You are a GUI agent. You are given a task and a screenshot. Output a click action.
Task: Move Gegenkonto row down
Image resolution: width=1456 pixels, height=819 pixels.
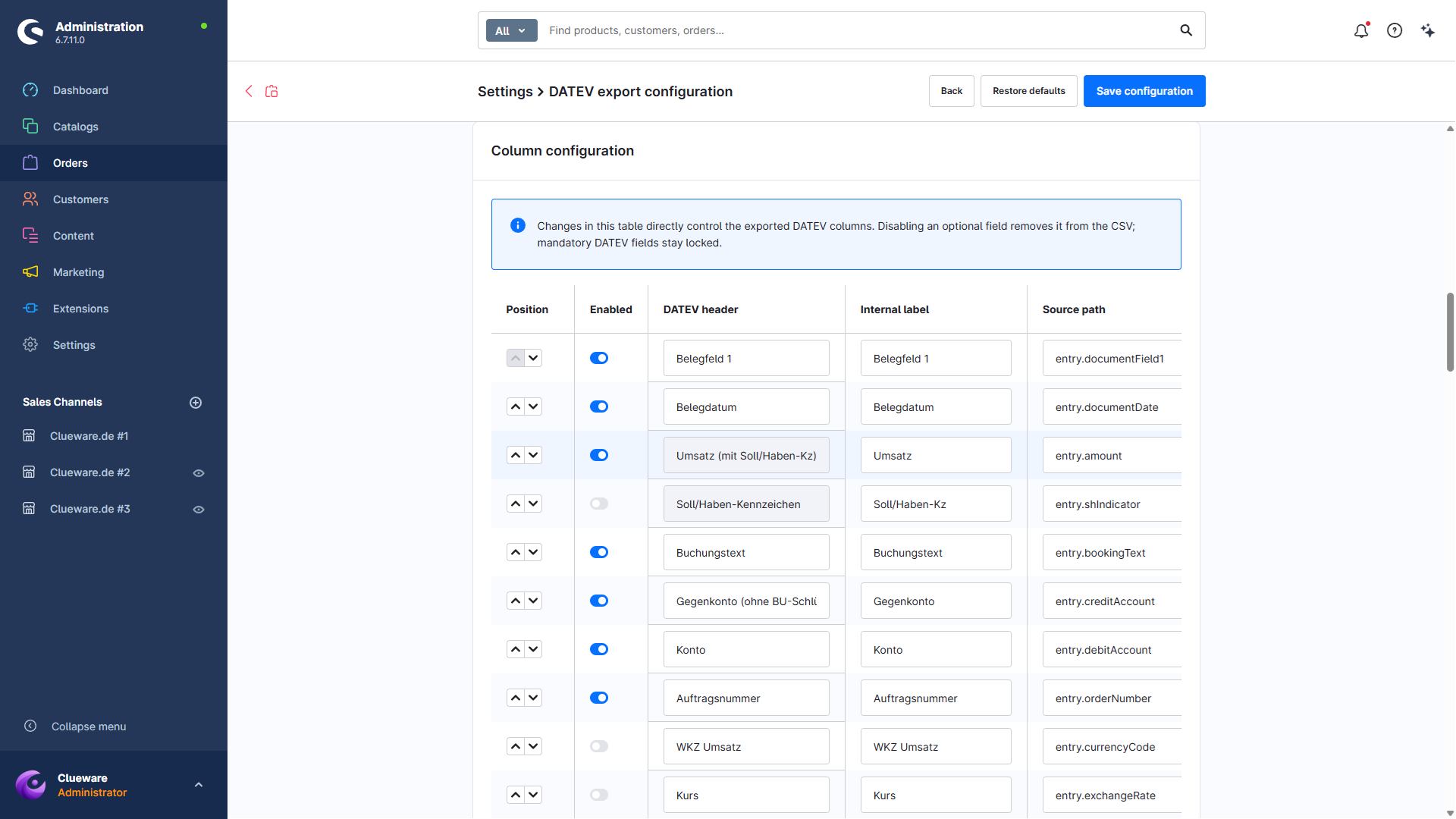pos(534,601)
